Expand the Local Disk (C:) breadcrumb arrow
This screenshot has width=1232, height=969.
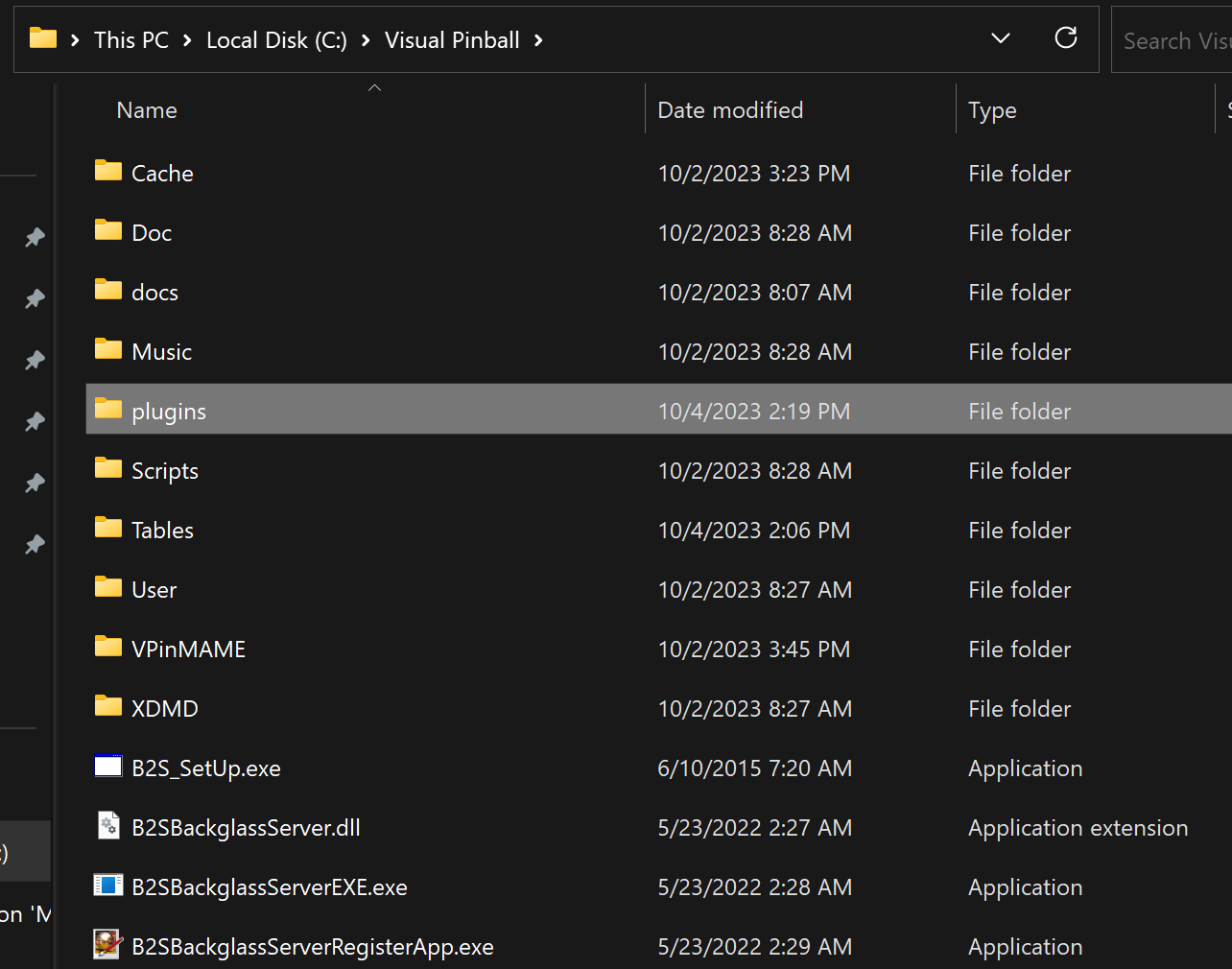(365, 40)
